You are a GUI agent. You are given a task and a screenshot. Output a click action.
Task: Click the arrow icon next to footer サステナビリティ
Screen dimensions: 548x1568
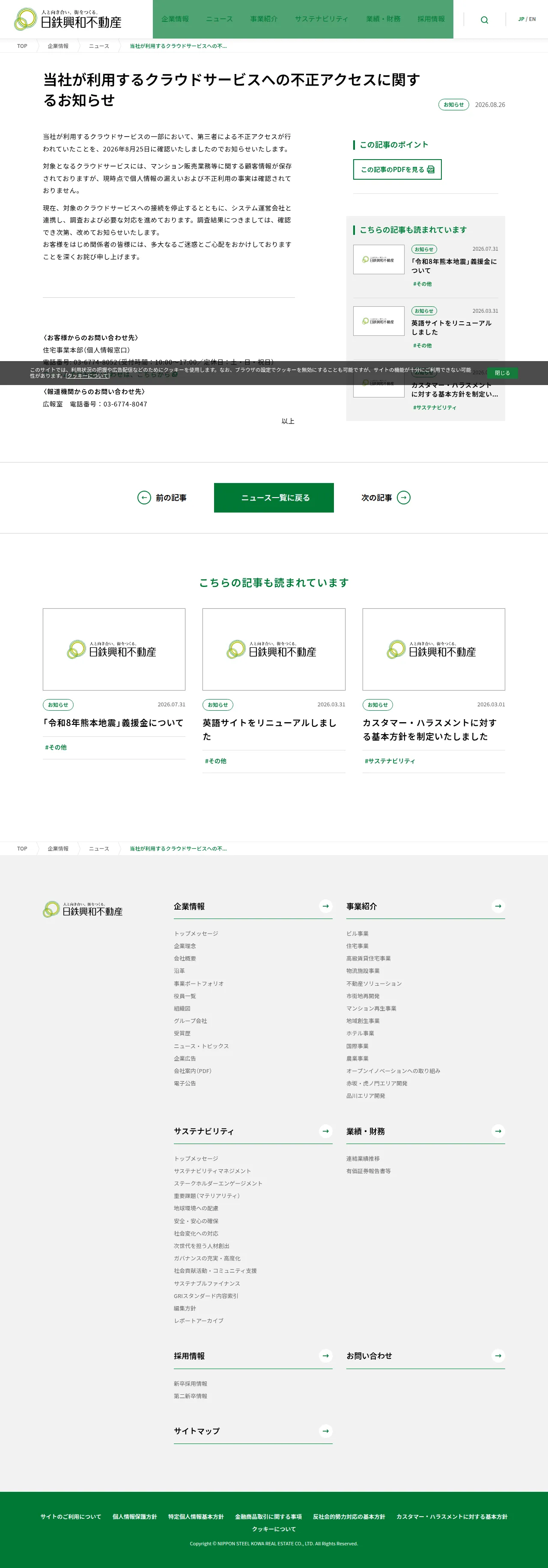pos(326,1132)
